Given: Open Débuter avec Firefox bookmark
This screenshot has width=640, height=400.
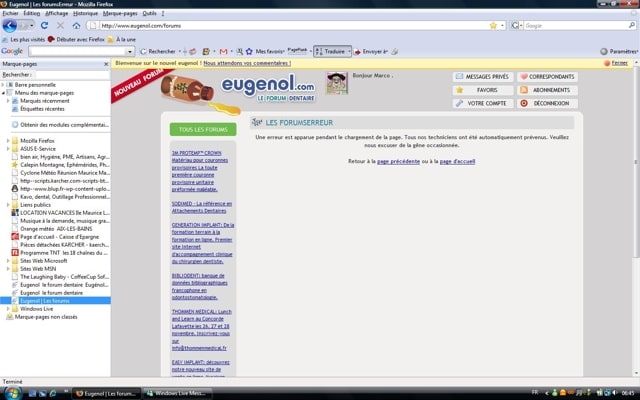Looking at the screenshot, I should tap(76, 40).
